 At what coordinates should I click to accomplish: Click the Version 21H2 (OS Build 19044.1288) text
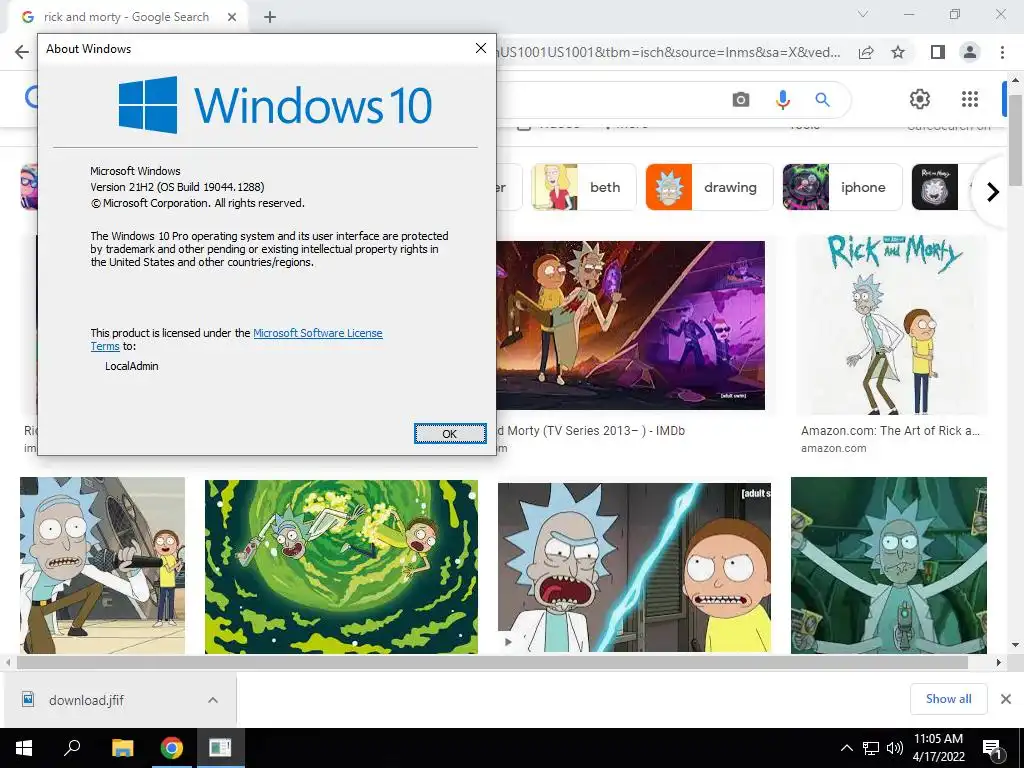click(x=177, y=187)
